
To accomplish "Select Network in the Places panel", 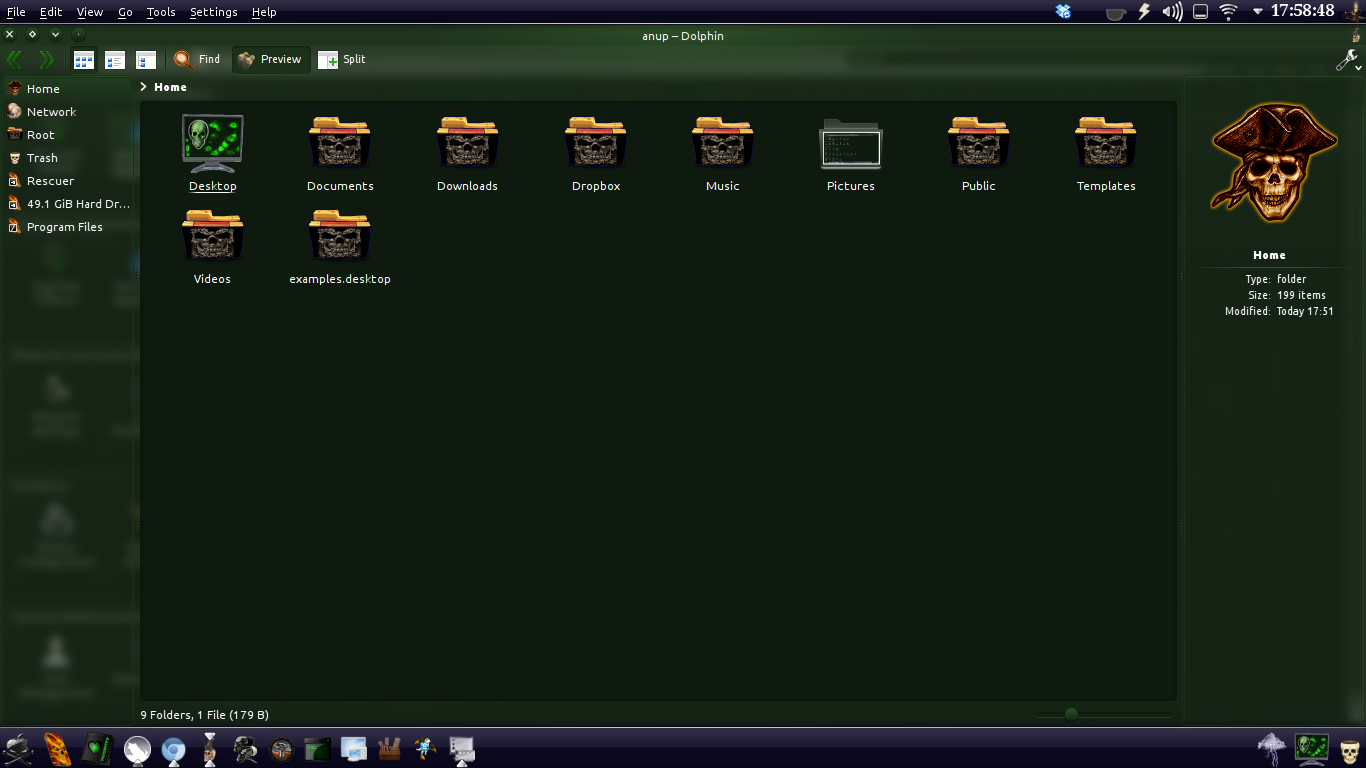I will pyautogui.click(x=68, y=112).
